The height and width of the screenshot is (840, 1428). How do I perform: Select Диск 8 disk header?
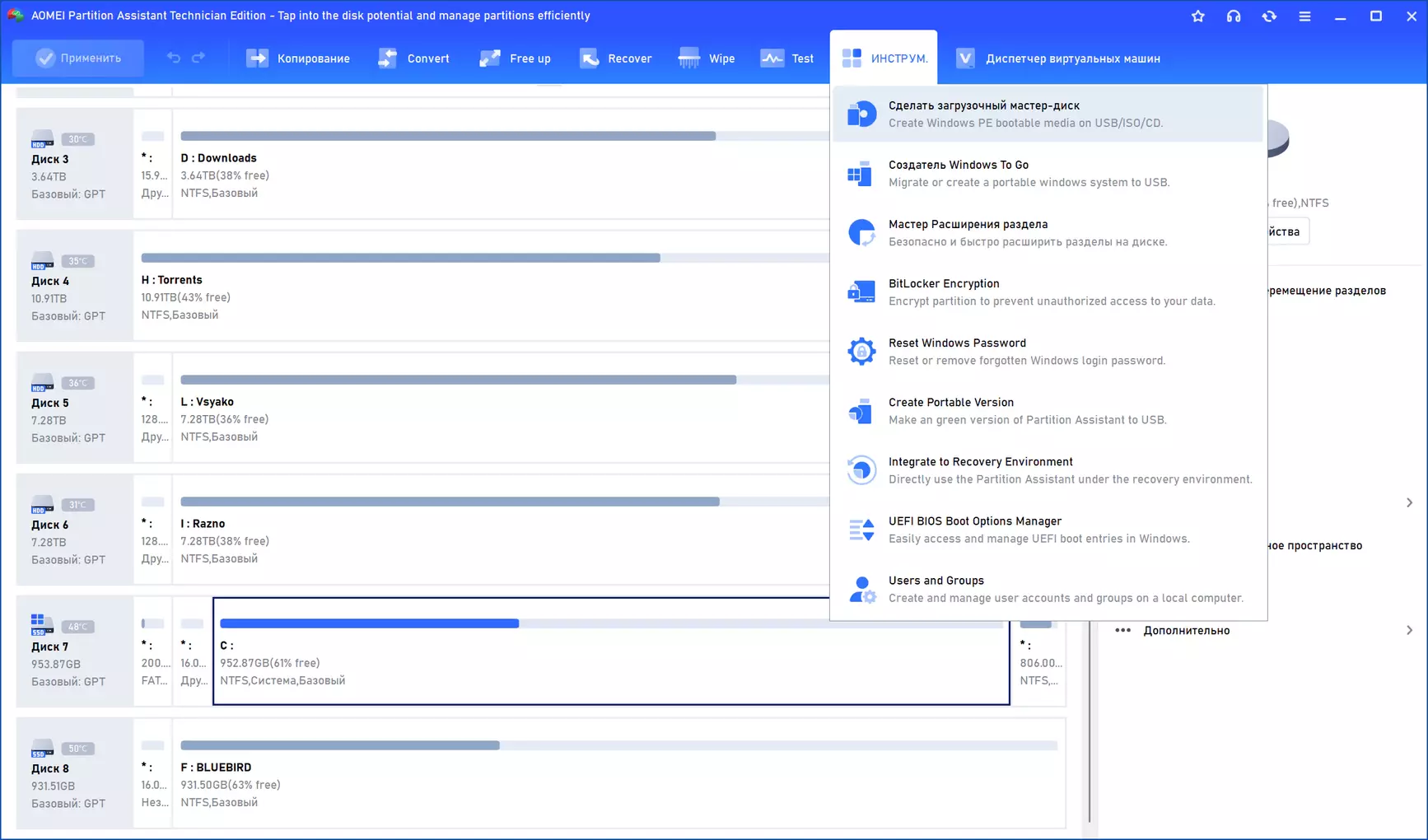point(74,772)
